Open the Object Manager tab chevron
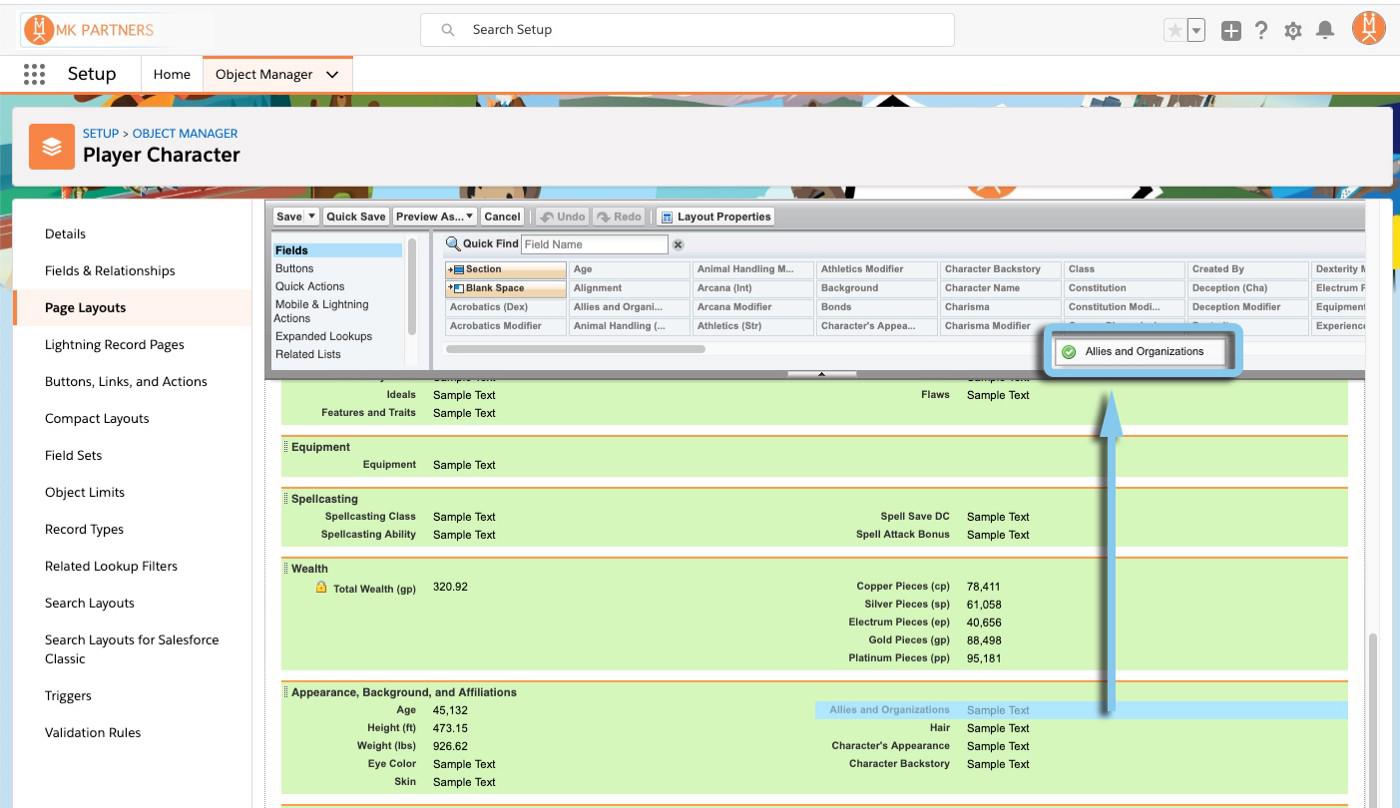The height and width of the screenshot is (808, 1400). click(333, 75)
